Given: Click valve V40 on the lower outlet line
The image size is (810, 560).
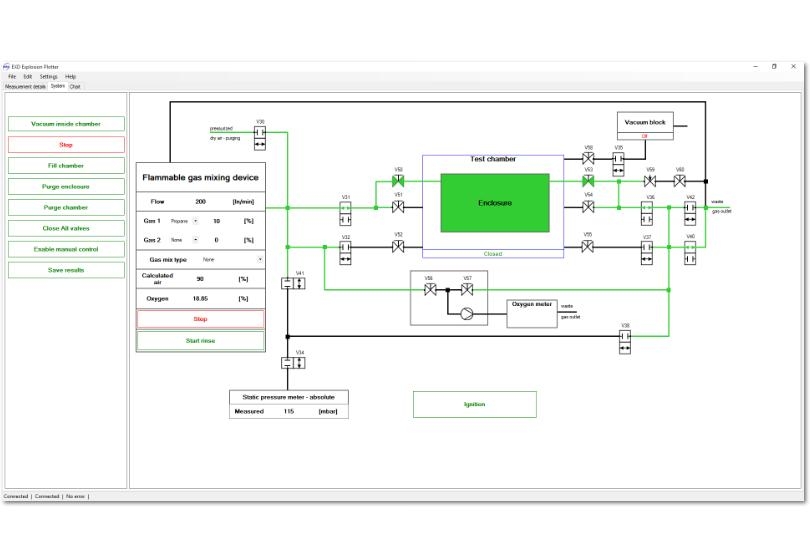Looking at the screenshot, I should pos(690,253).
